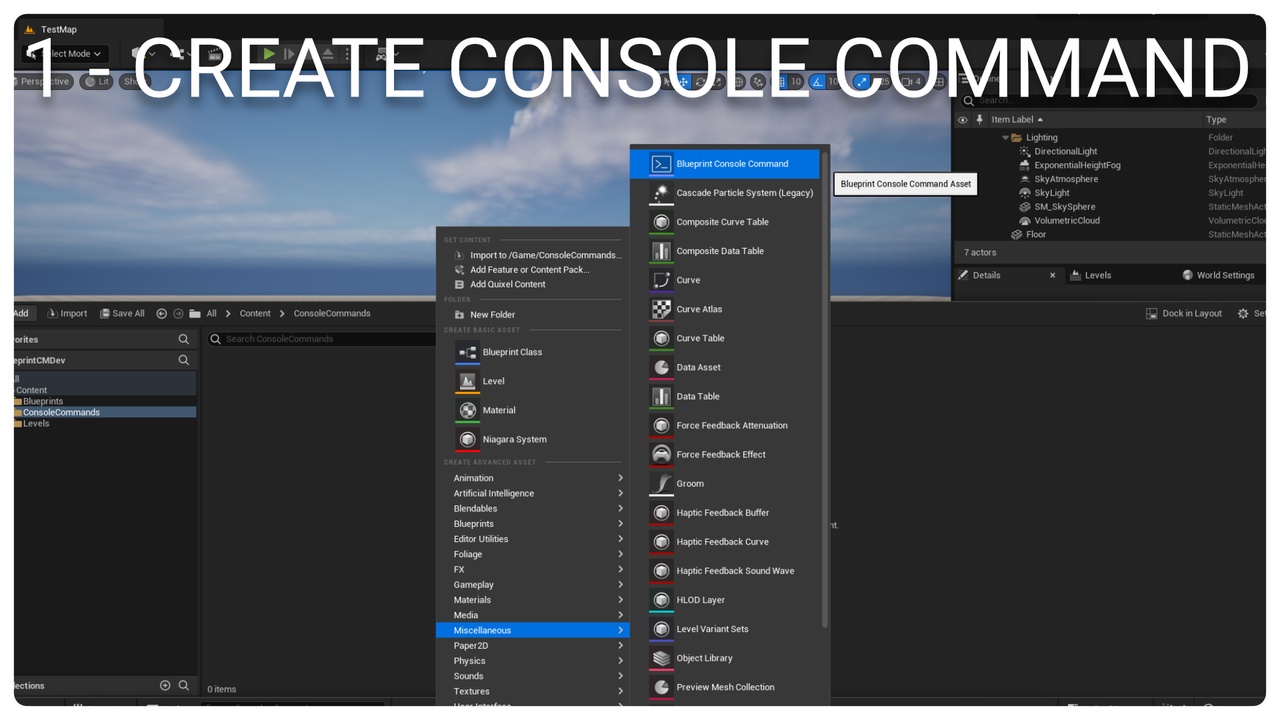Viewport: 1280px width, 720px height.
Task: Click the Cascade Particle System icon
Action: (661, 193)
